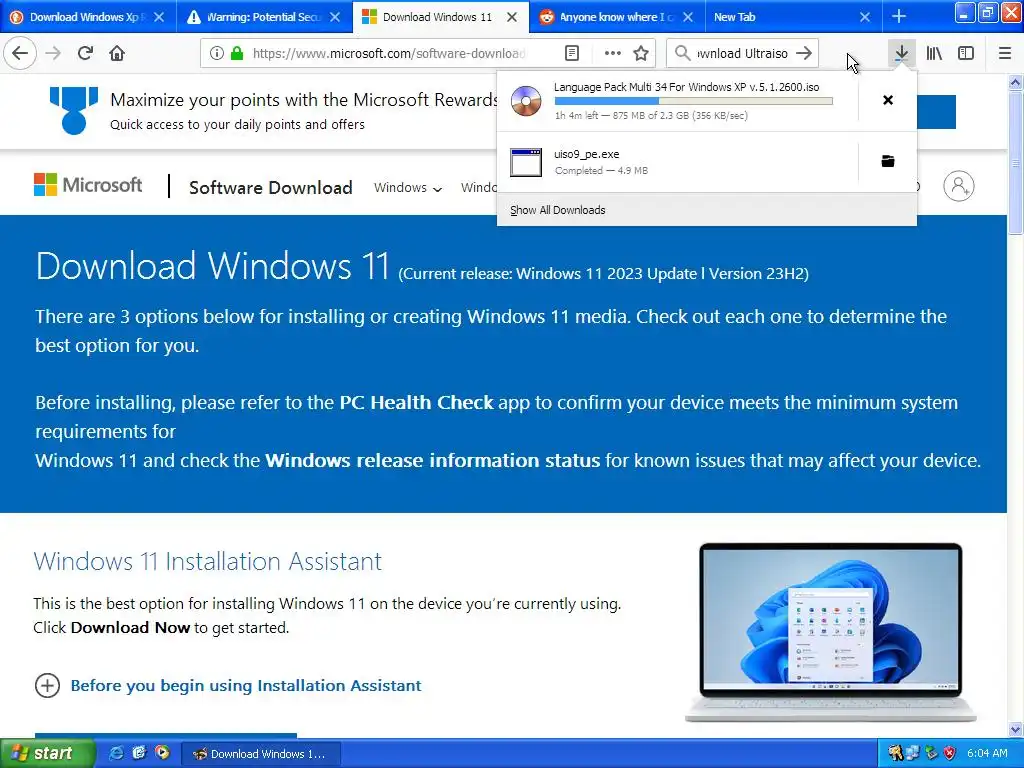Click the red security shield tray icon
This screenshot has height=768, width=1024.
[950, 753]
